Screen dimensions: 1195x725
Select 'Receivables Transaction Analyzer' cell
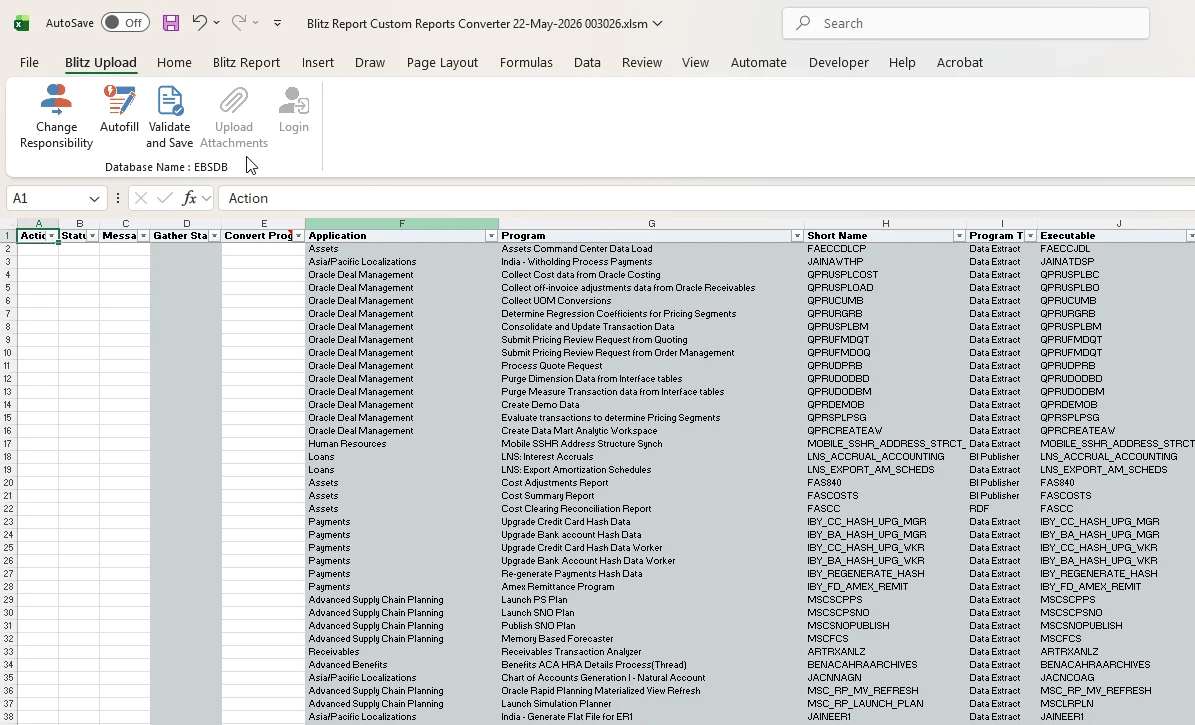[652, 652]
